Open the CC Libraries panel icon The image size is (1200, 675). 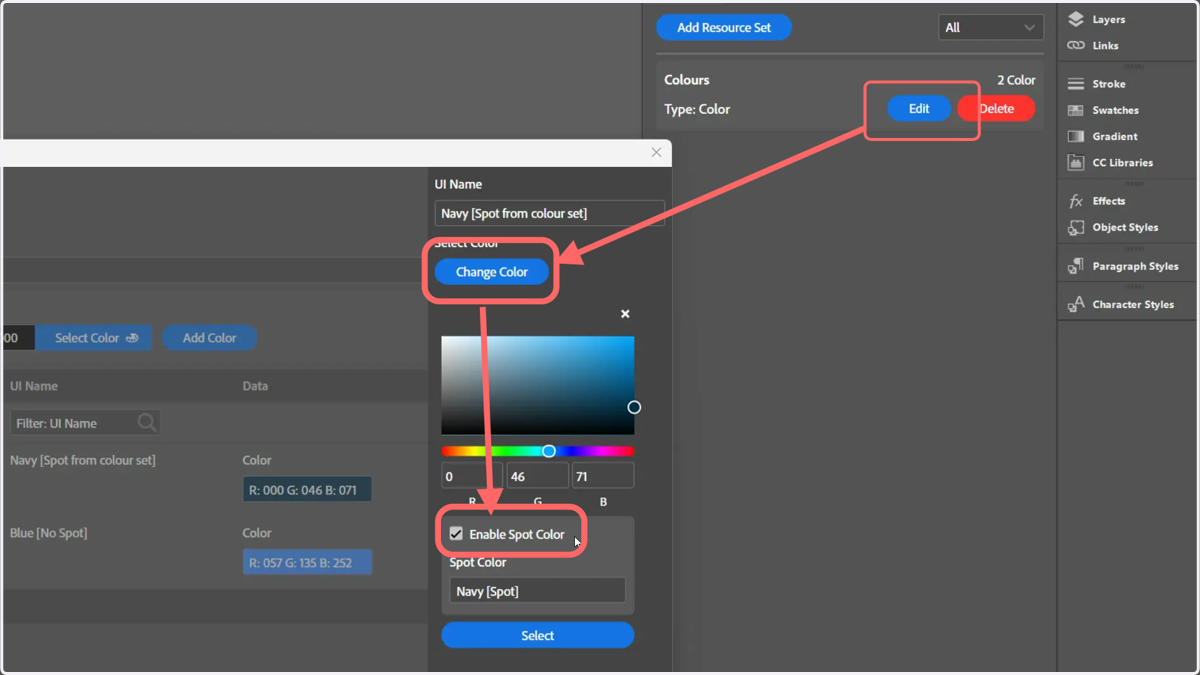tap(1076, 162)
